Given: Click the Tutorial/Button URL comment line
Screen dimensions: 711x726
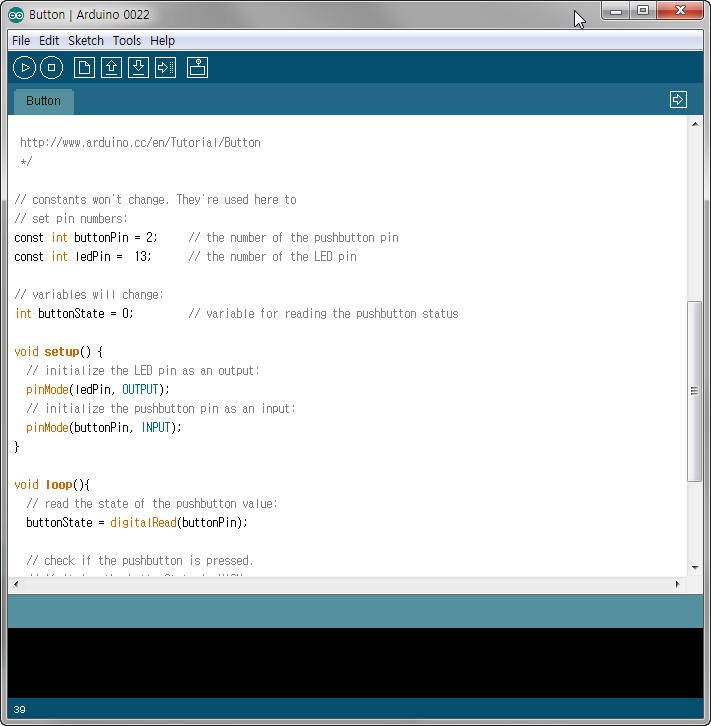Looking at the screenshot, I should 140,143.
